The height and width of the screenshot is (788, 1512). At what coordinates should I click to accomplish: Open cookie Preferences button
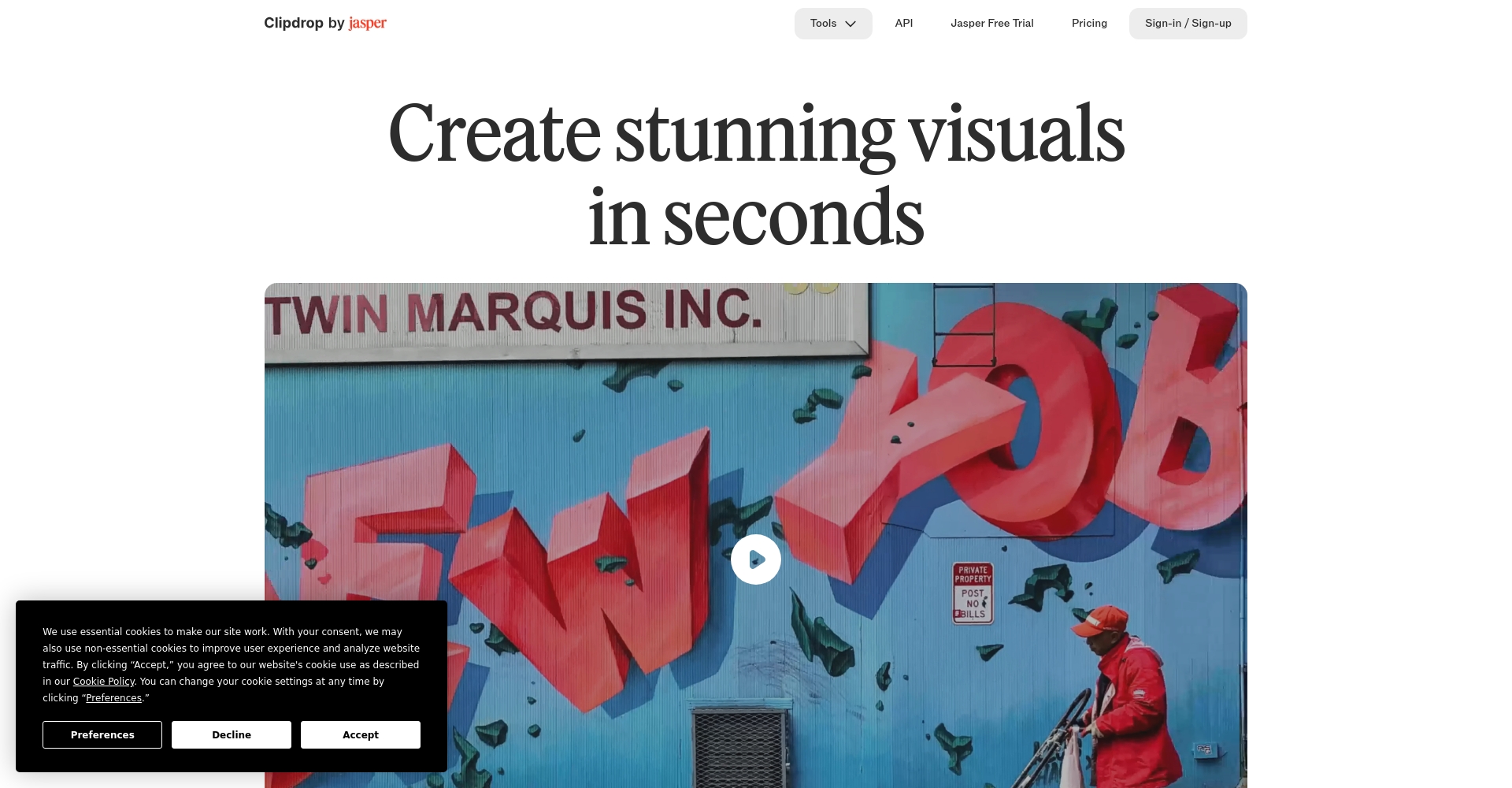tap(102, 734)
